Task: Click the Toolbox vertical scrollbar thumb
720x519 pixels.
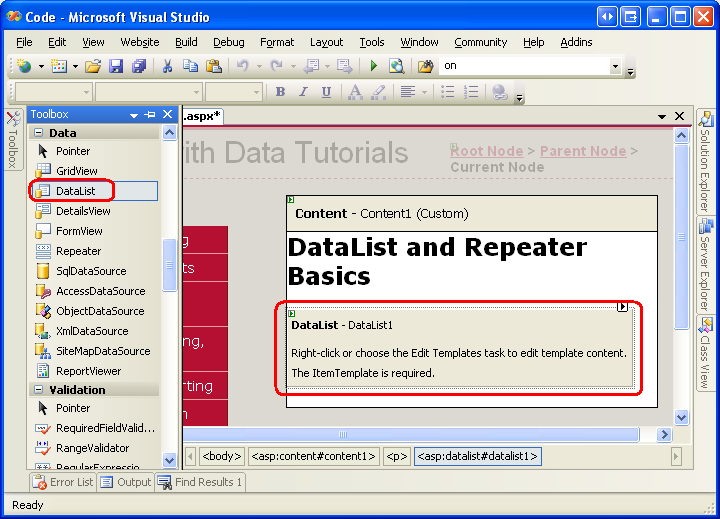Action: point(169,265)
